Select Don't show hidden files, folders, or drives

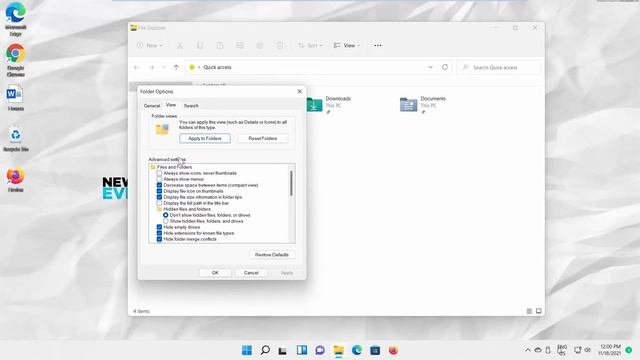pyautogui.click(x=166, y=215)
